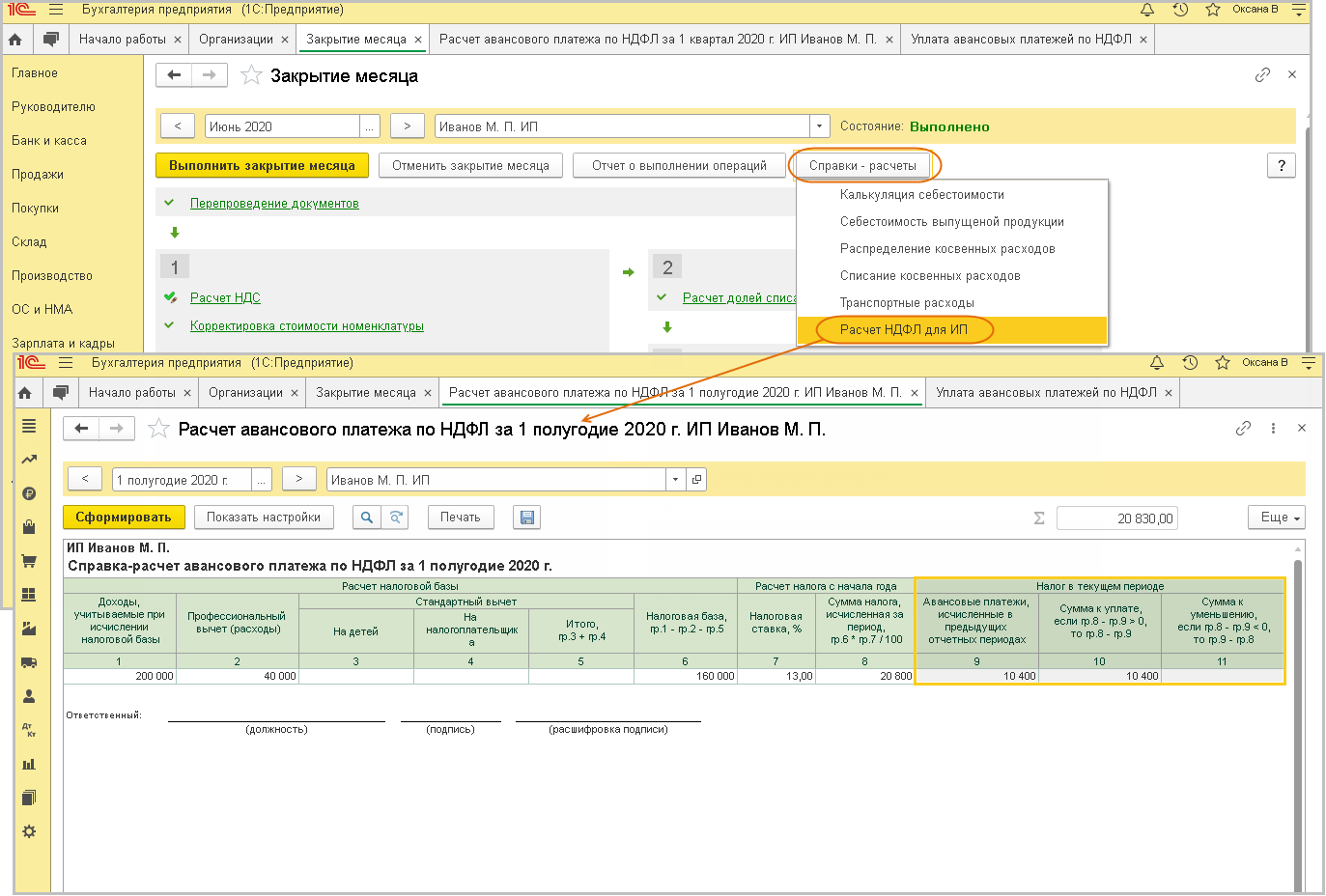The image size is (1326, 896).
Task: Open the Отчеты bar chart icon in the sidebar
Action: 29,764
